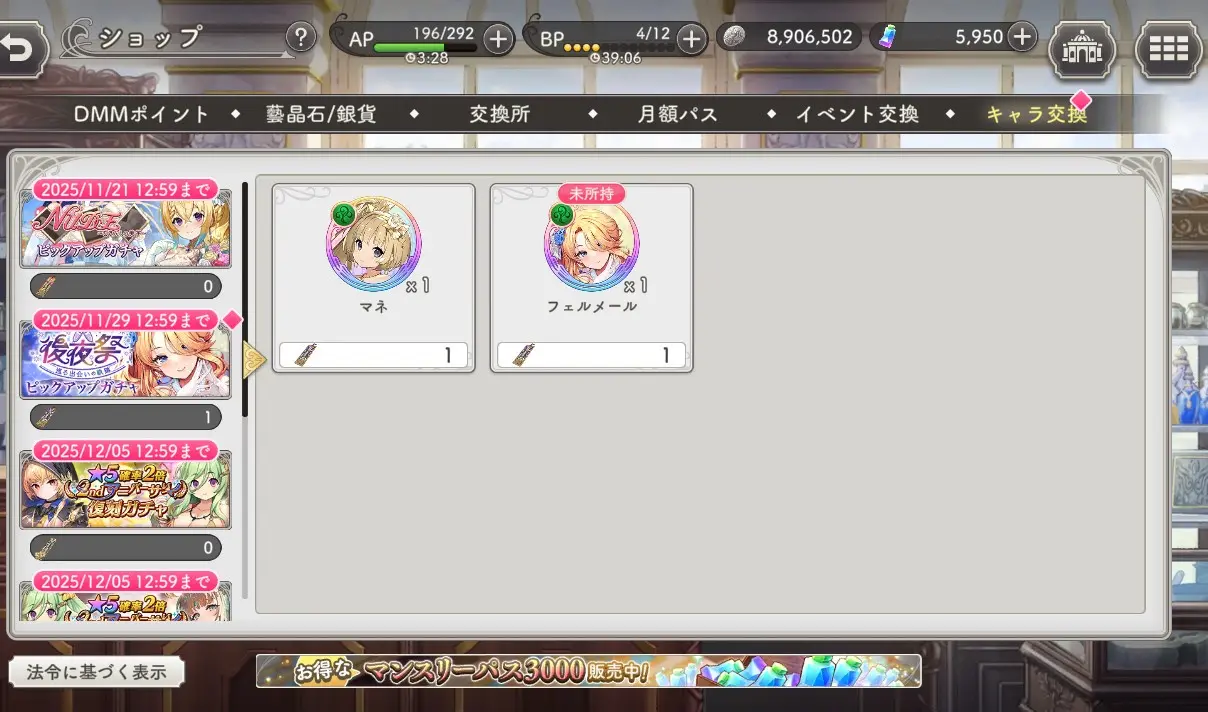
Task: Add BP with the plus icon
Action: tap(691, 38)
